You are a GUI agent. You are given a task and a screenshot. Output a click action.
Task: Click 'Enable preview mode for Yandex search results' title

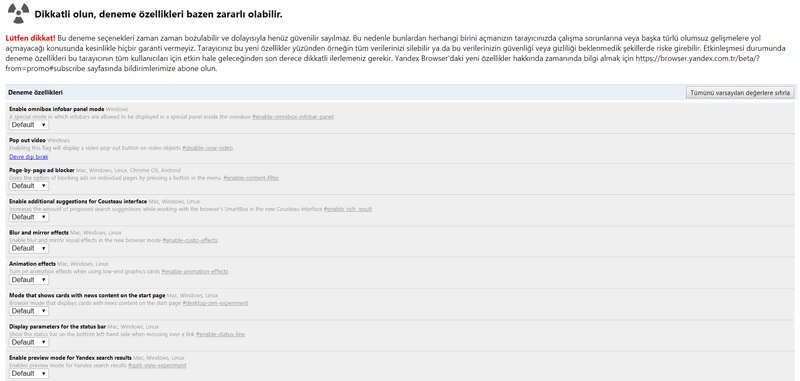(70, 358)
